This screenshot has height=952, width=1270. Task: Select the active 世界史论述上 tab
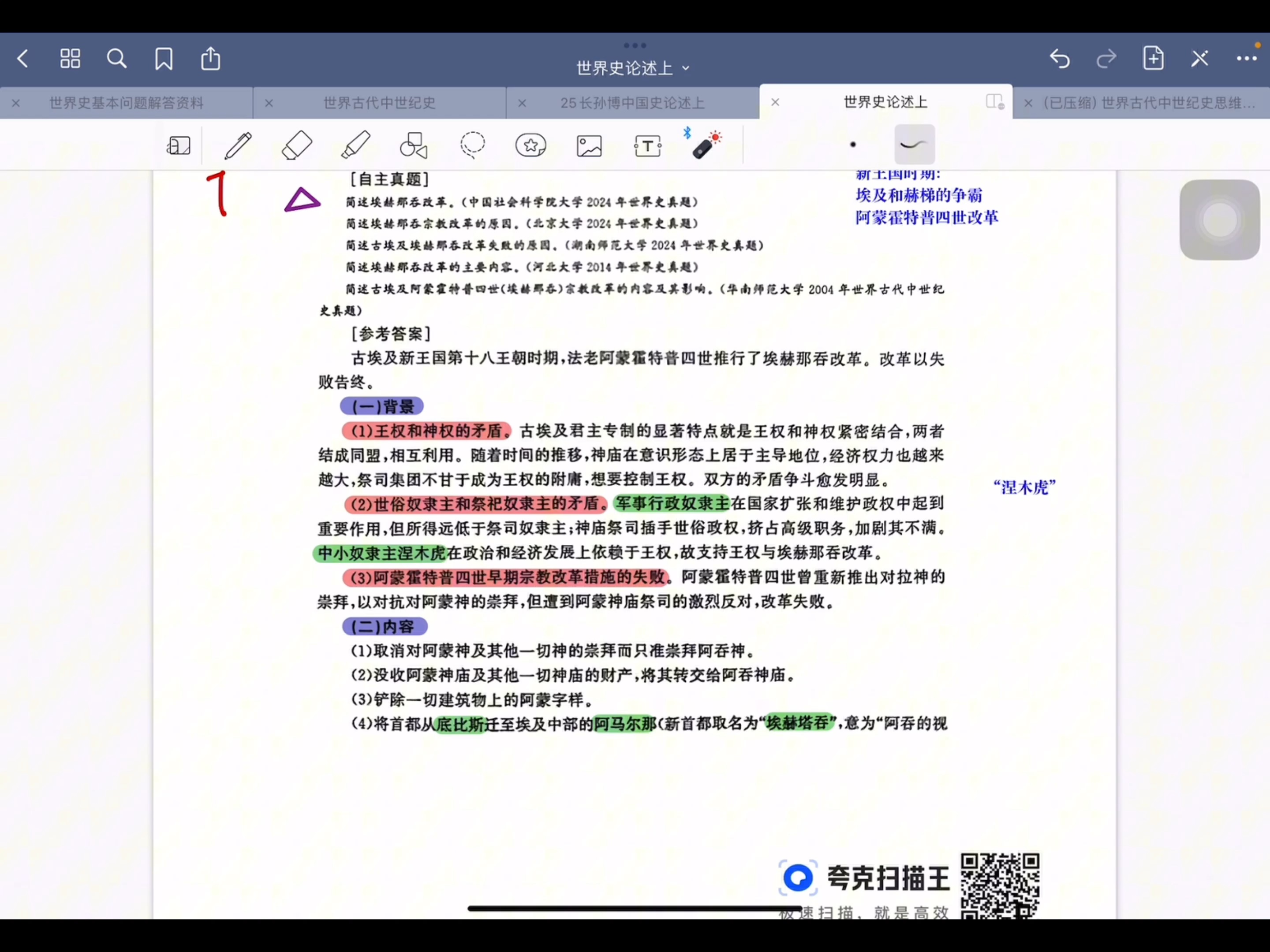coord(885,102)
